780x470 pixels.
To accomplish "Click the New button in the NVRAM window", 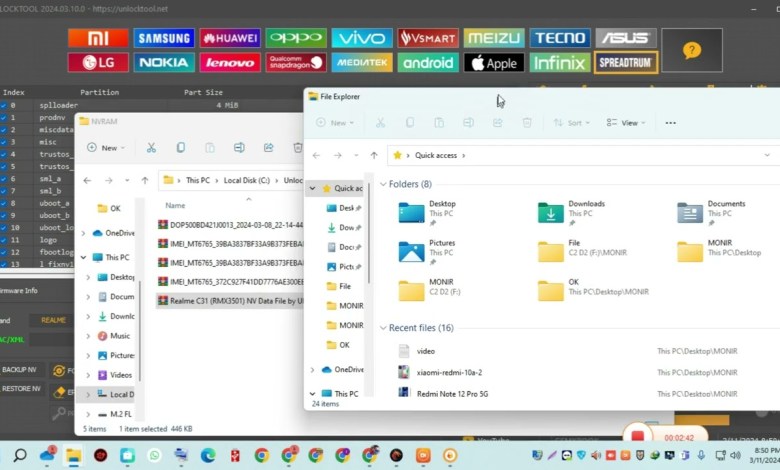I will pyautogui.click(x=106, y=148).
